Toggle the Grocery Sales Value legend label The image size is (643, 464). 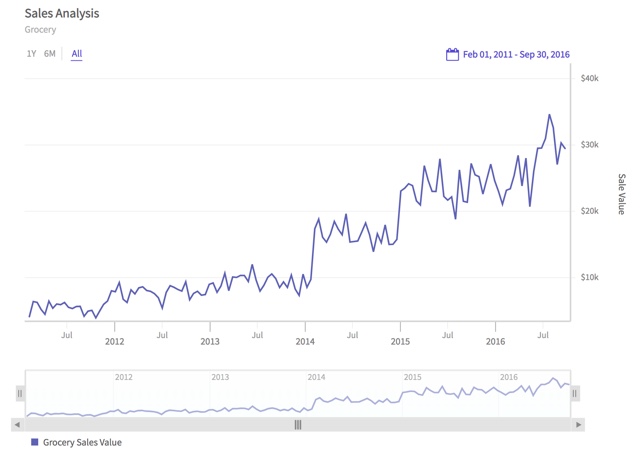click(82, 442)
